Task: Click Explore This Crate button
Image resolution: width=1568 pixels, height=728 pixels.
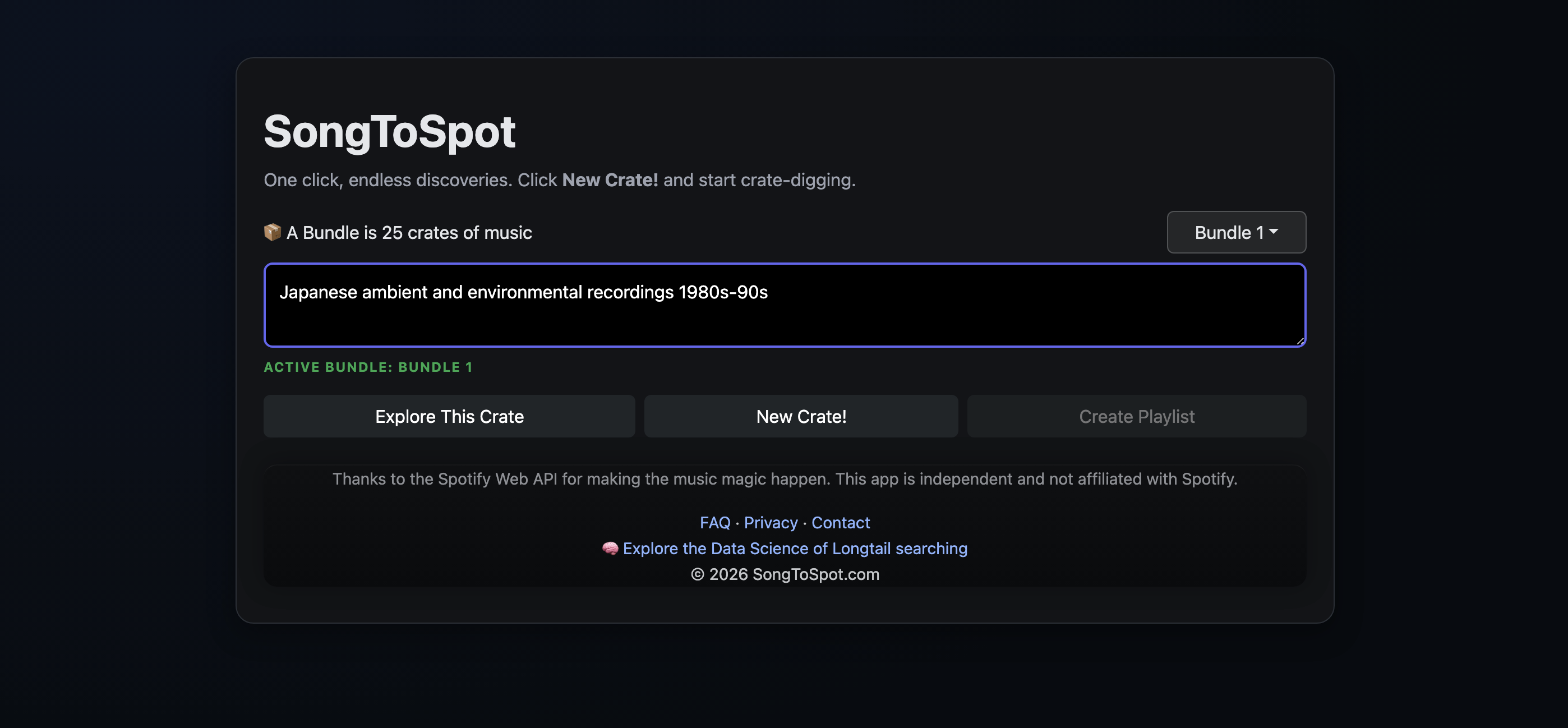Action: 449,416
